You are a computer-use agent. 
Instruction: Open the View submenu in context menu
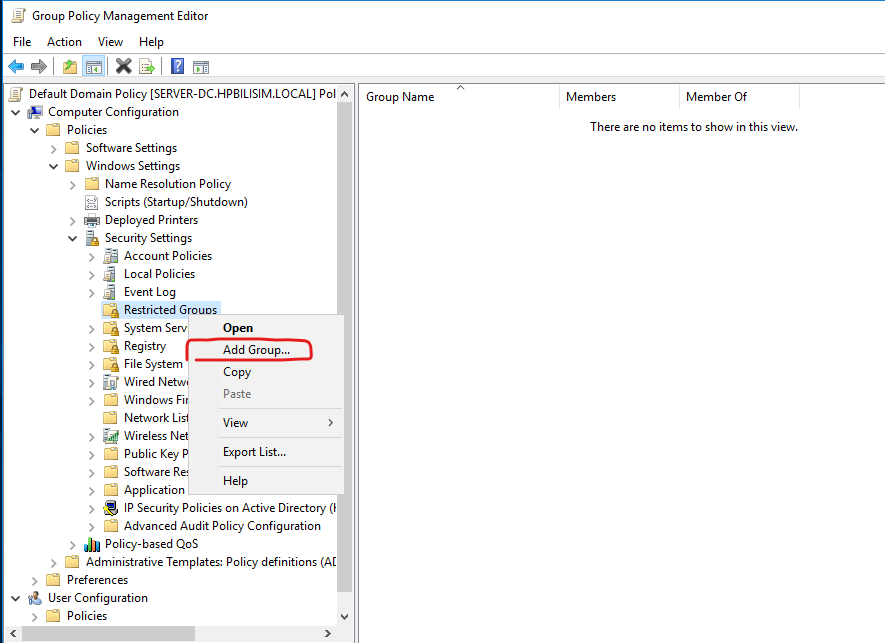tap(266, 423)
